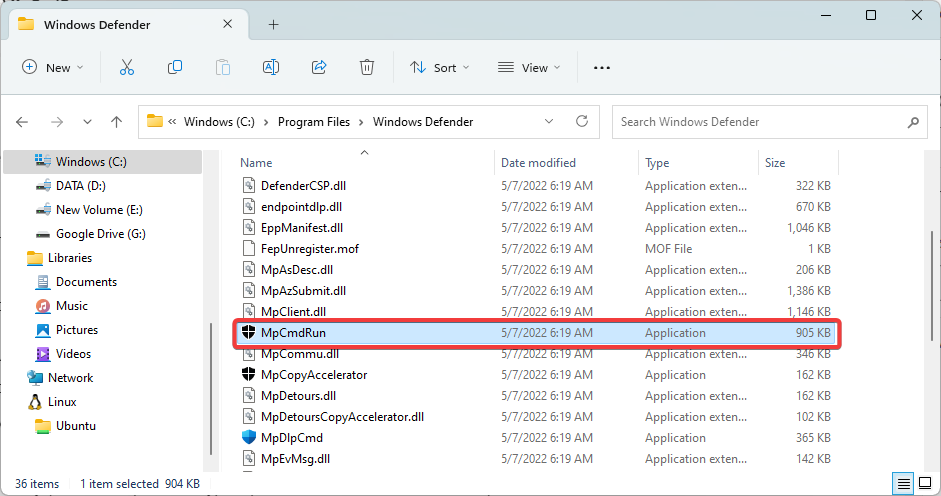
Task: Select endpointdlp.dll file name
Action: point(301,207)
